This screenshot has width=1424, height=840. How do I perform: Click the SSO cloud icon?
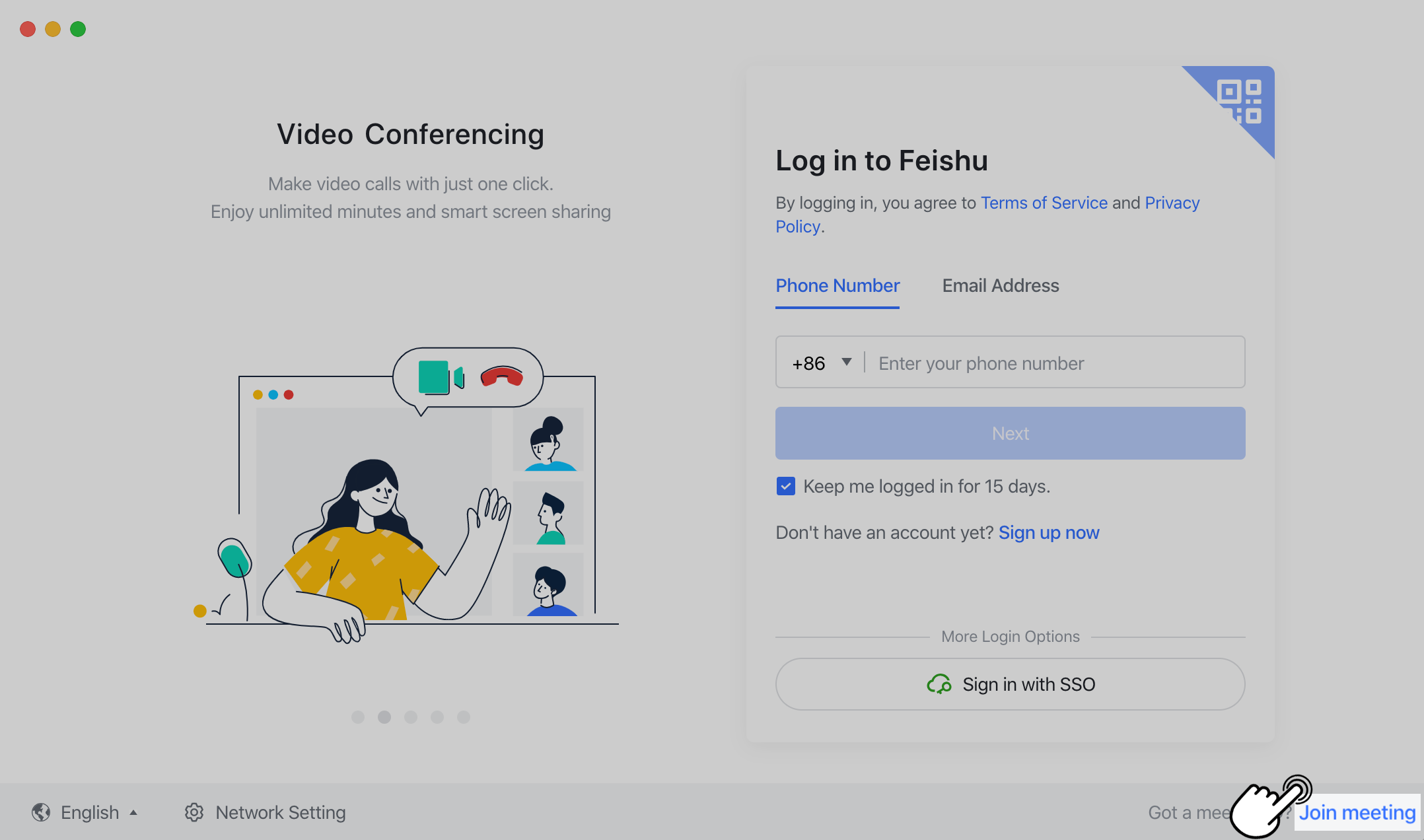939,684
